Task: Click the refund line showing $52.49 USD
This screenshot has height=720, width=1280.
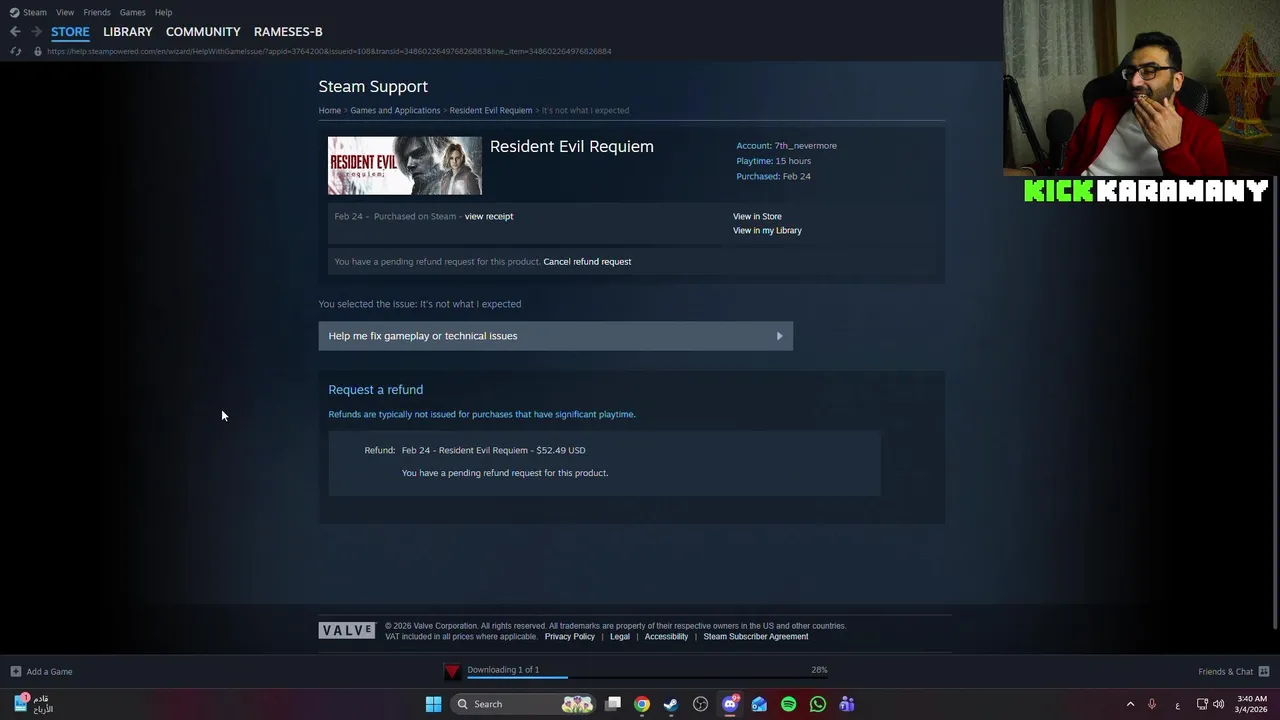Action: click(494, 450)
